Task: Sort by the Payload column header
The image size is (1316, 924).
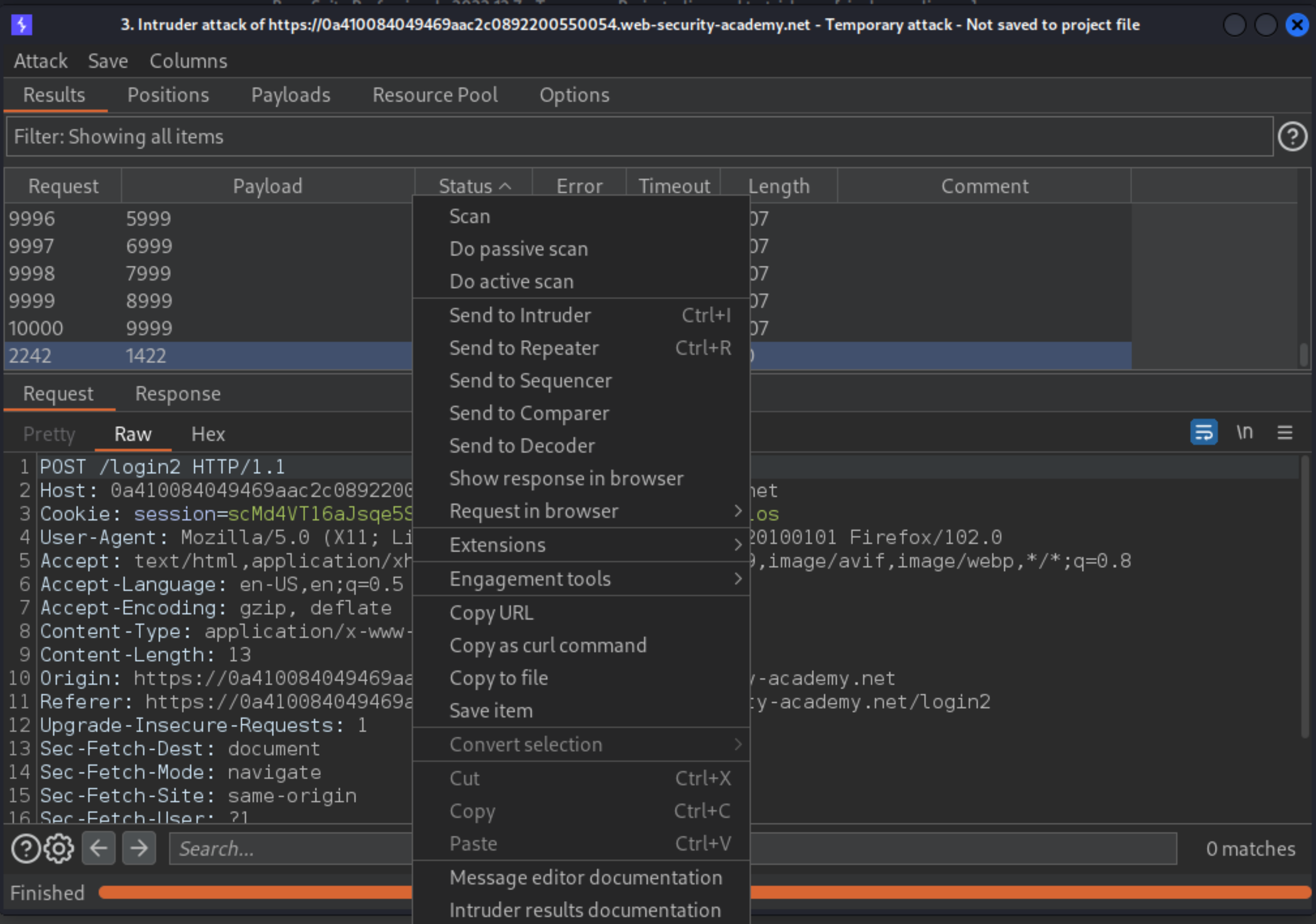Action: [268, 186]
